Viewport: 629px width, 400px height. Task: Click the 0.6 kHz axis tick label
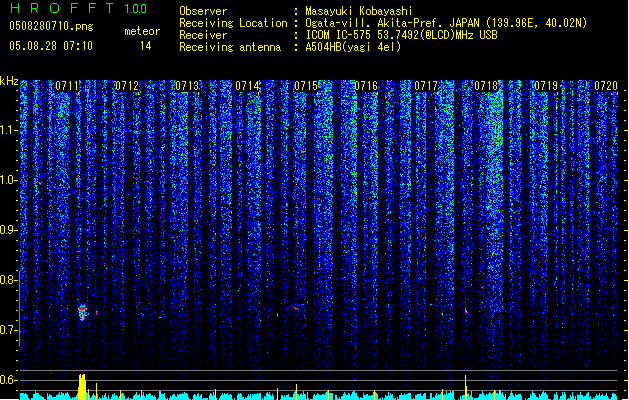pyautogui.click(x=9, y=380)
